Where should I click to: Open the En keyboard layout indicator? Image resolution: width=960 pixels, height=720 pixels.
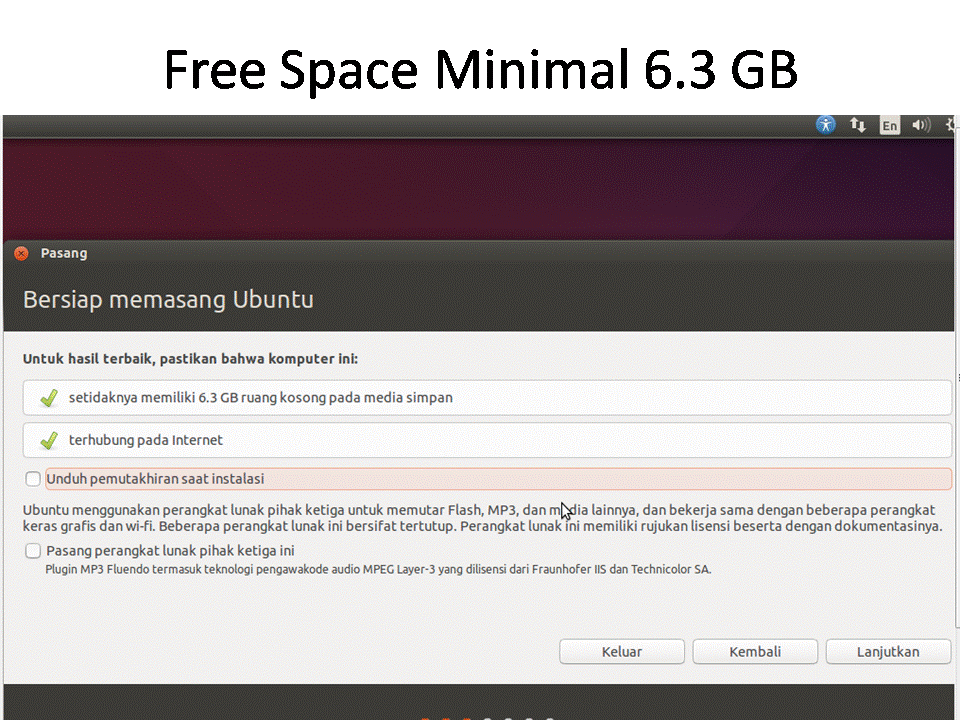[x=890, y=126]
